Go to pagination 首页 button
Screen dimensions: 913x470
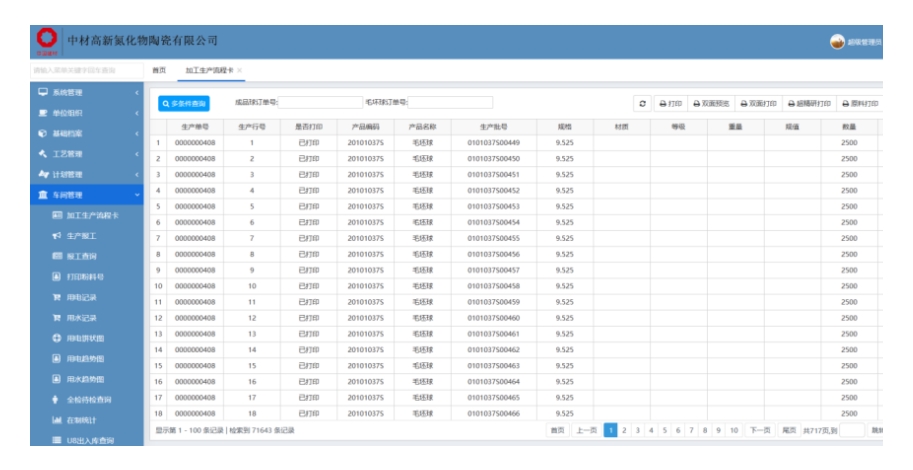tap(557, 430)
